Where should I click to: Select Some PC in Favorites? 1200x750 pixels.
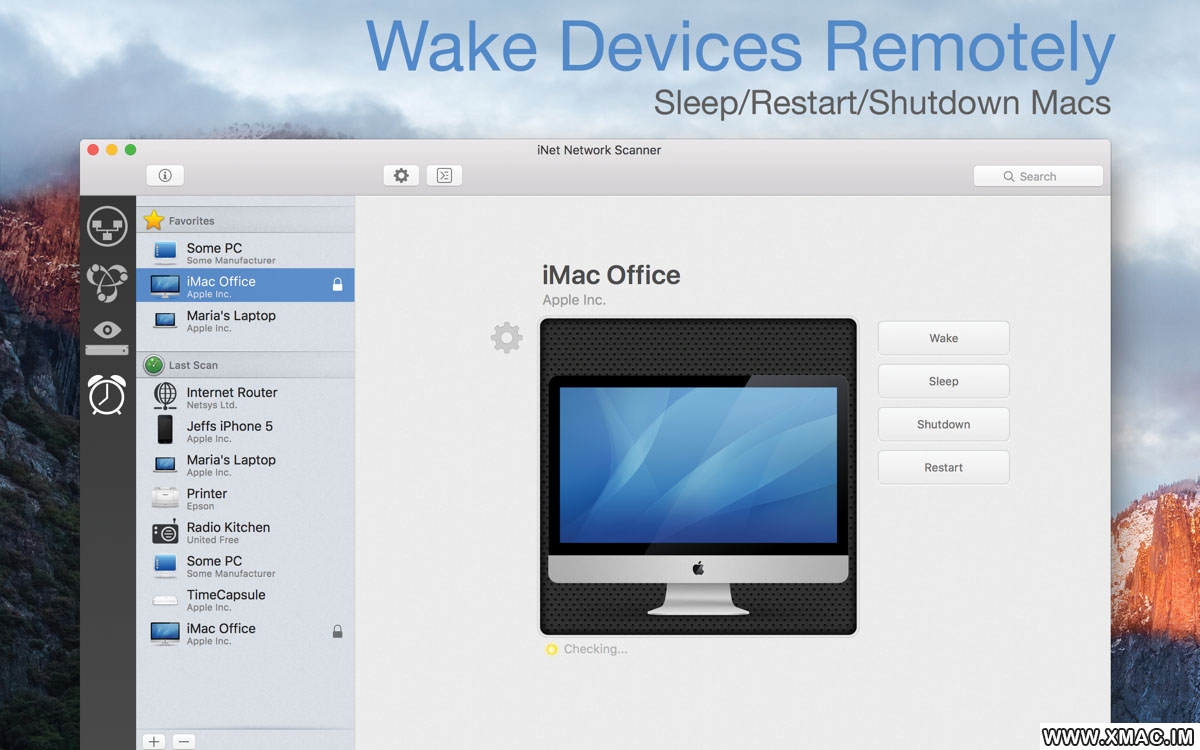[x=245, y=253]
